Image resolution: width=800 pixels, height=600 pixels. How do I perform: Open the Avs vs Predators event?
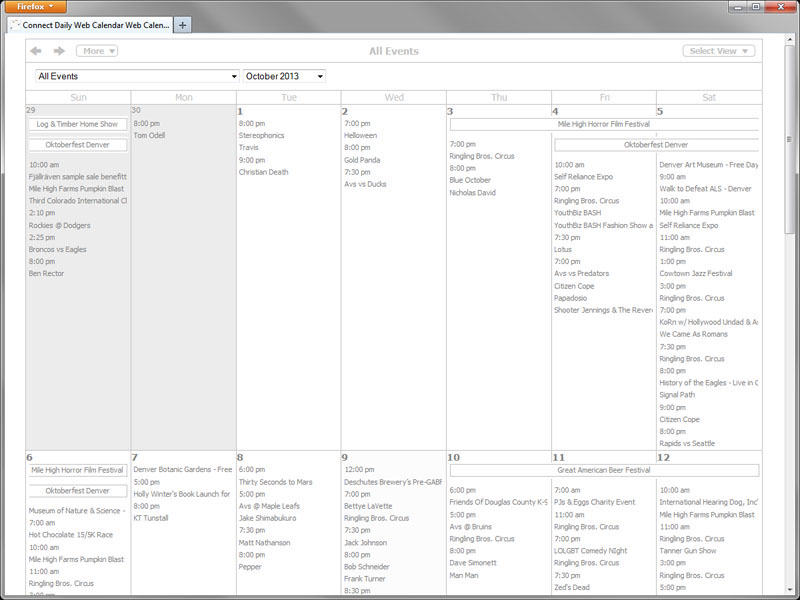click(x=582, y=273)
